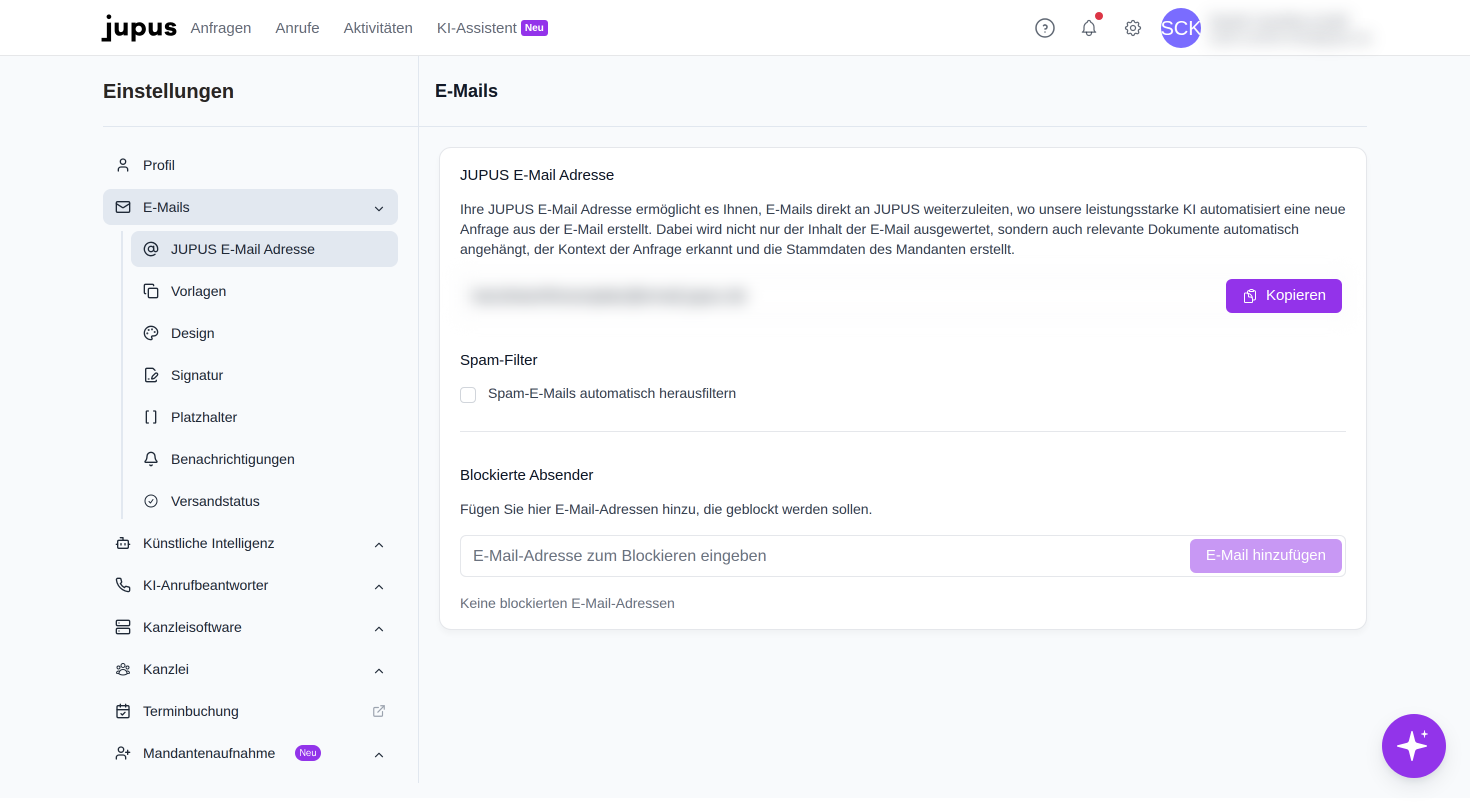
Task: Click the Platzhalter brackets icon
Action: click(x=151, y=417)
